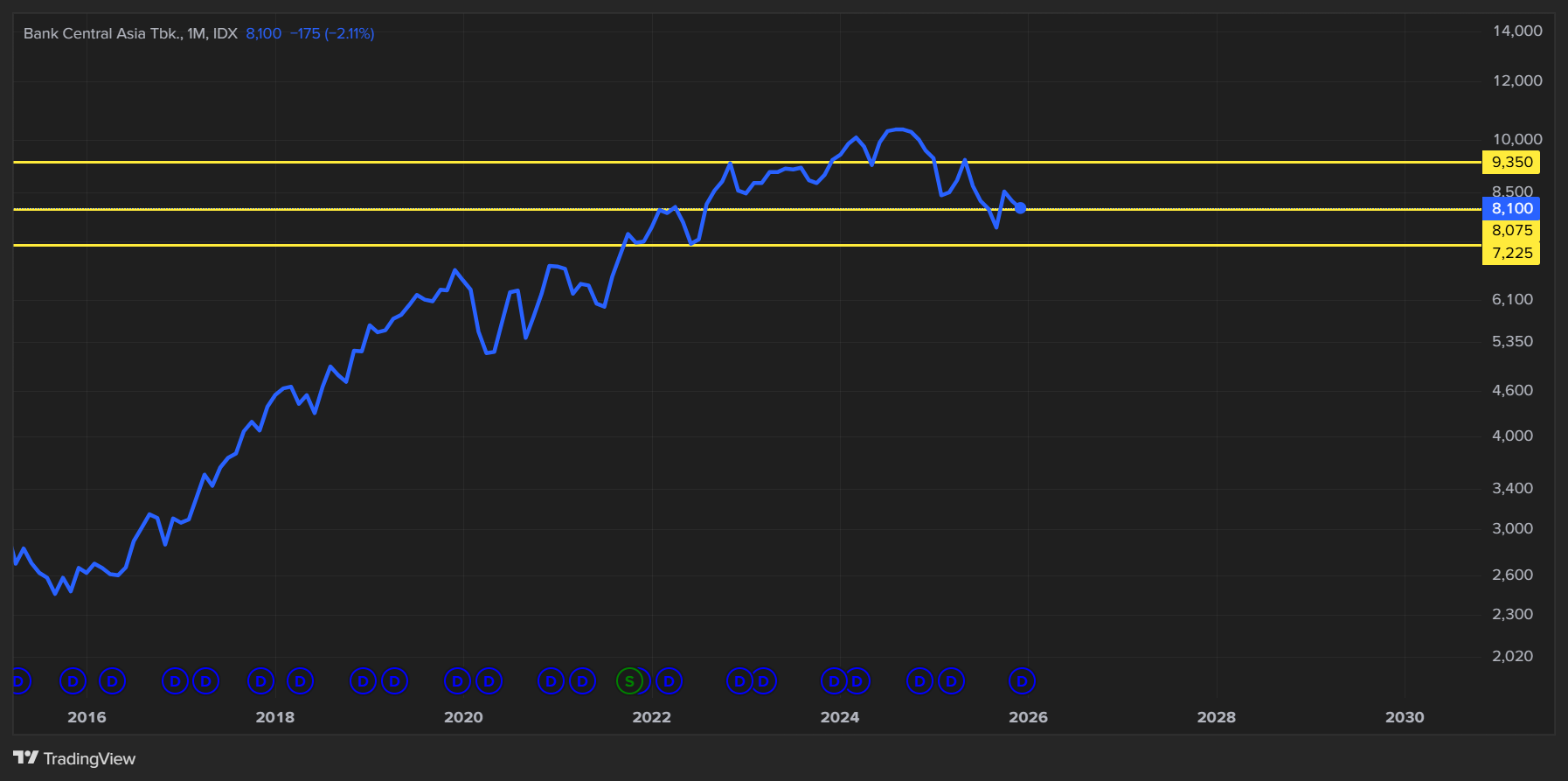Click the 2018 year label on the time axis
1568x781 pixels.
[275, 717]
